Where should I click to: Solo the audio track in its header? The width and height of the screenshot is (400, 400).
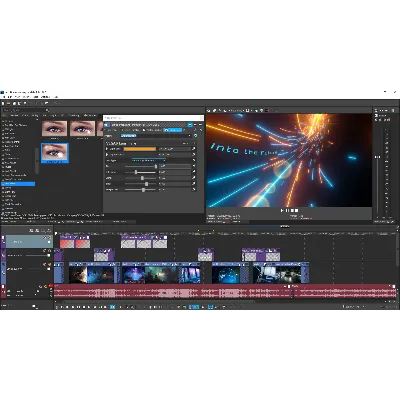(45, 287)
